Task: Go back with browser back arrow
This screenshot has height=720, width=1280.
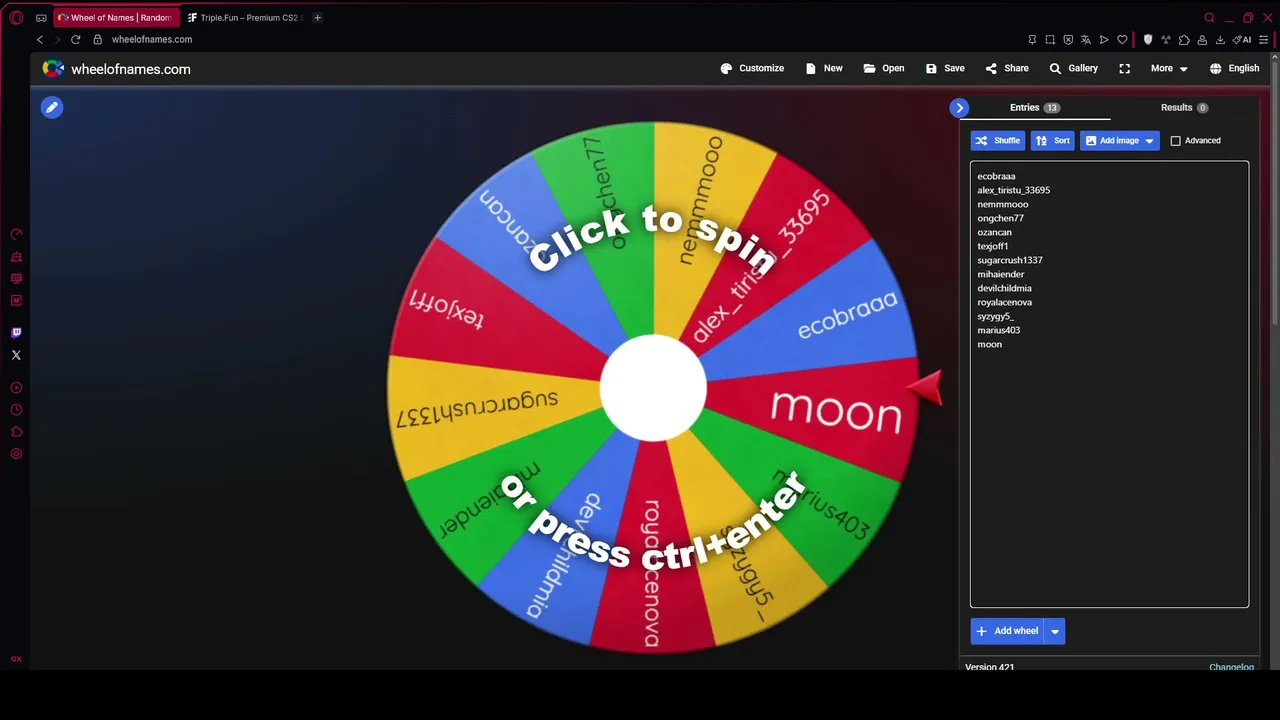Action: click(x=40, y=39)
